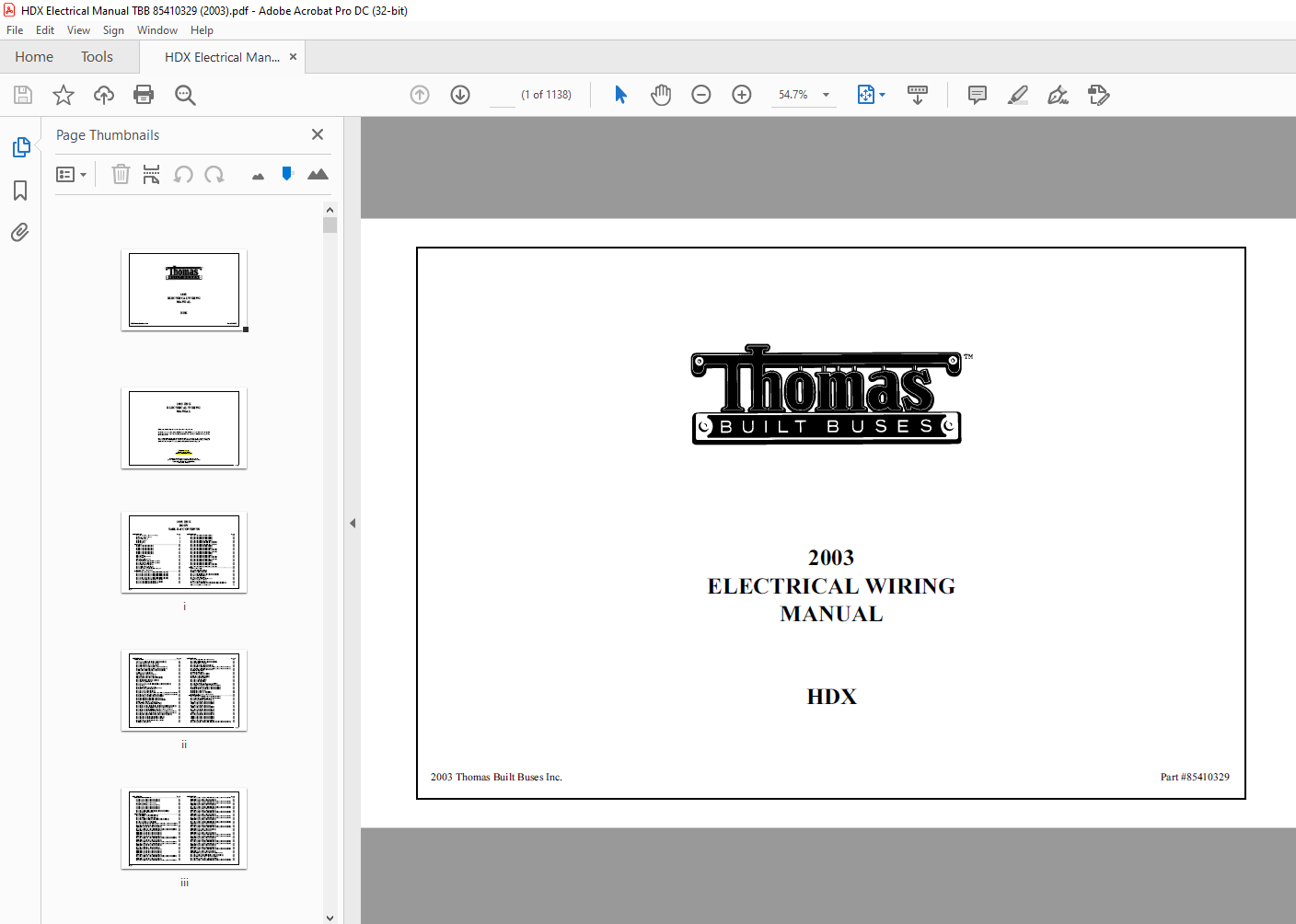Select the second page thumbnail
1296x924 pixels.
tap(184, 428)
